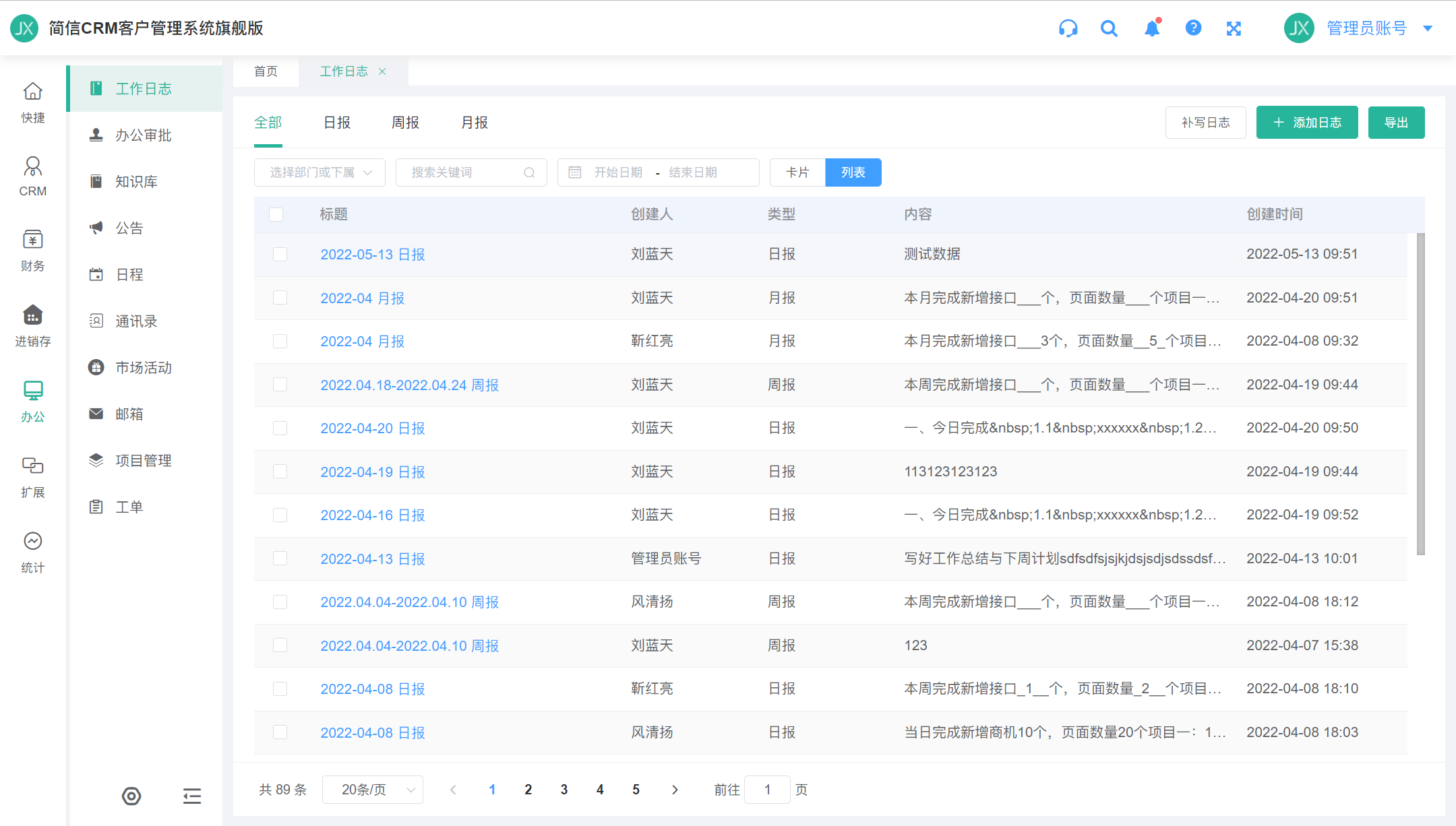1456x826 pixels.
Task: Switch to the 周报 tab
Action: [x=405, y=123]
